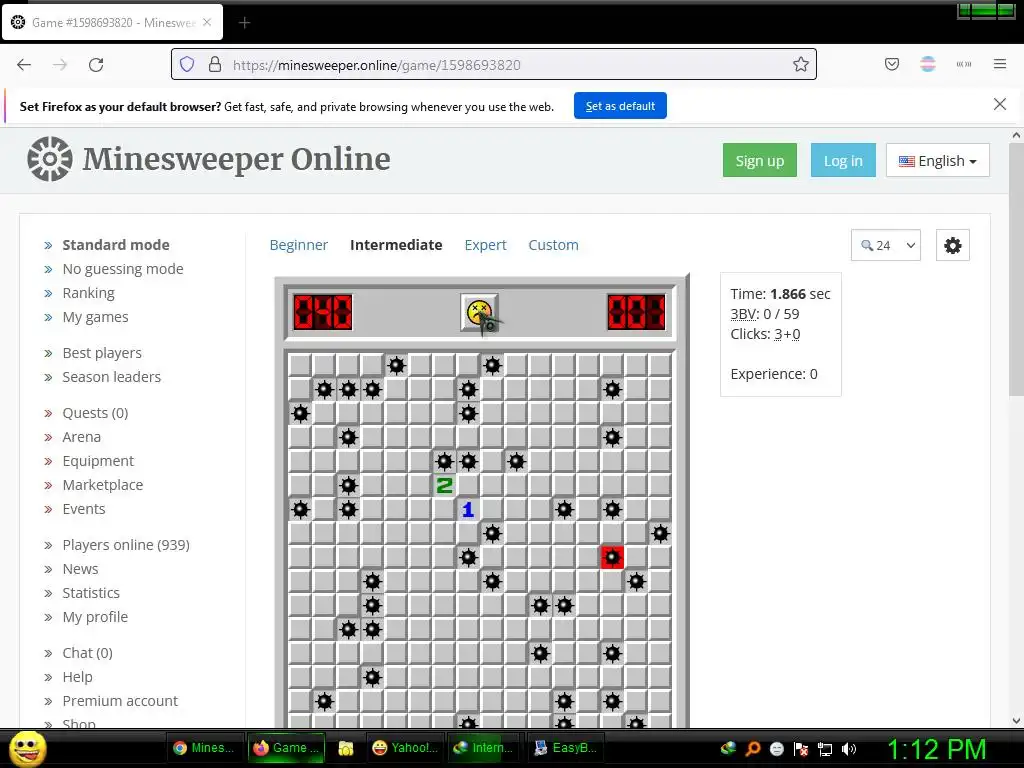The width and height of the screenshot is (1024, 768).
Task: Open Season leaders in the sidebar
Action: click(112, 377)
